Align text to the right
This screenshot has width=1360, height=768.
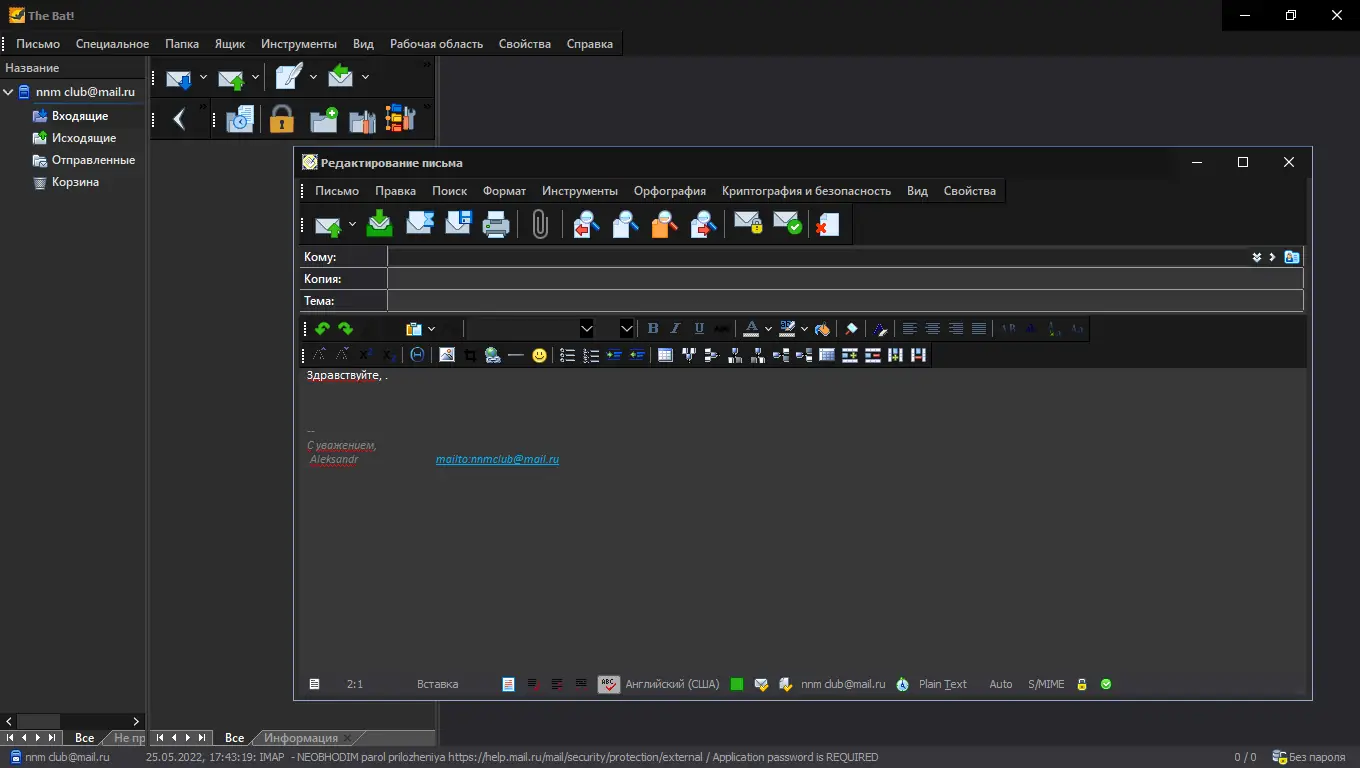click(x=955, y=328)
